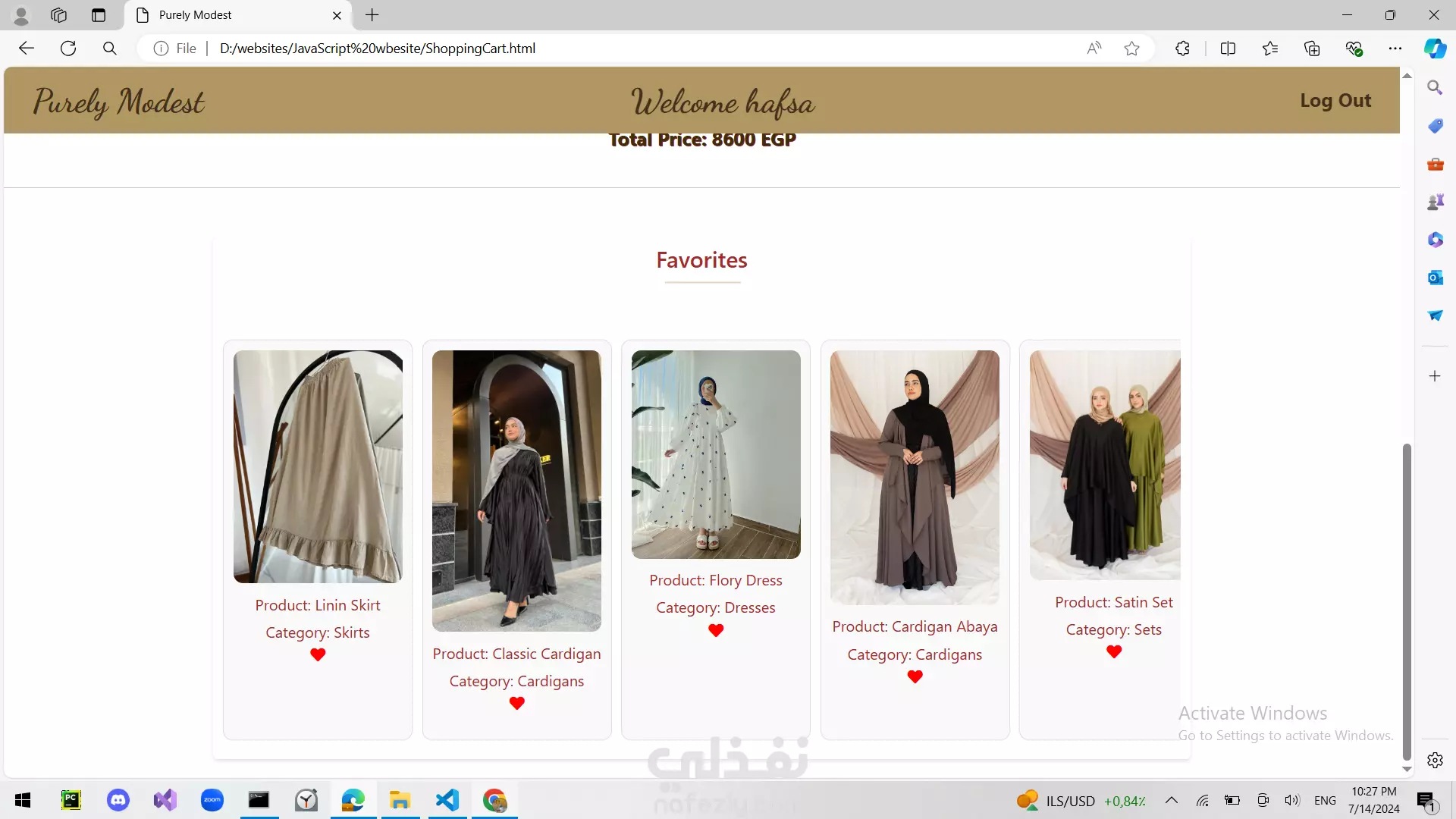Unfavorite the Linin Skirt heart icon
Viewport: 1456px width, 819px height.
[318, 654]
